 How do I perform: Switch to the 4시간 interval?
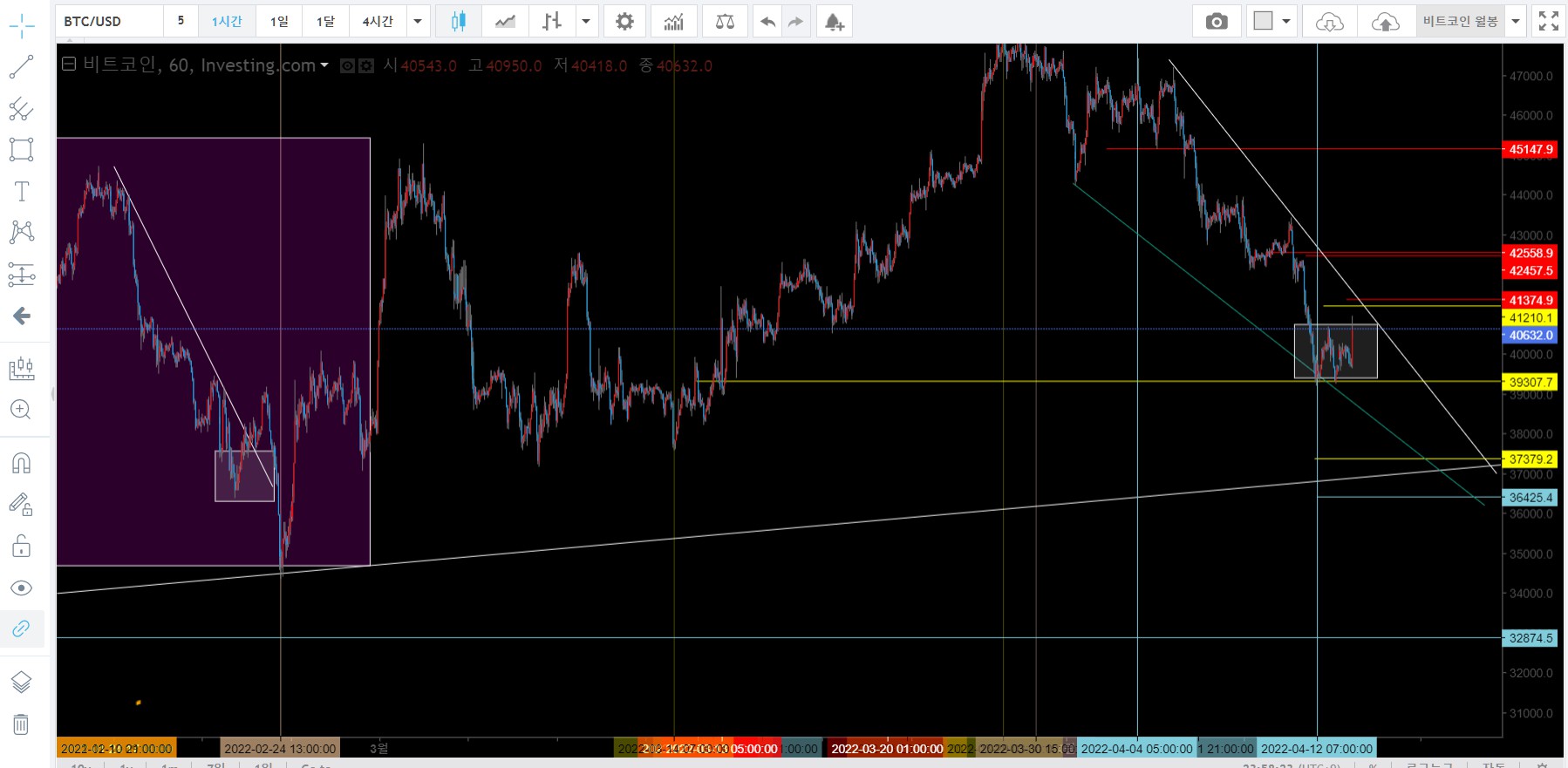click(x=377, y=21)
